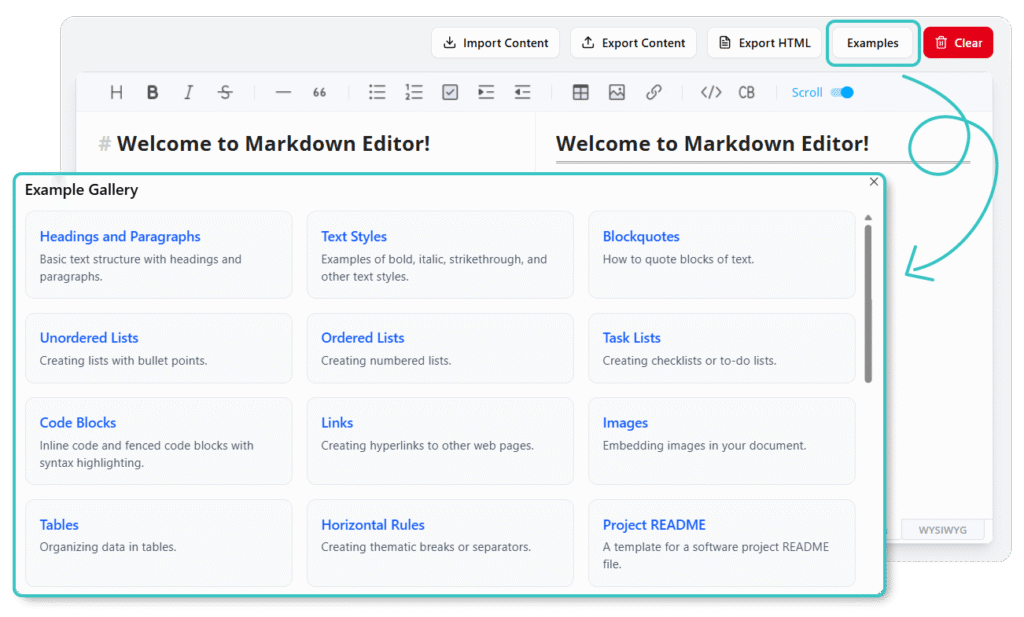
Task: Click the red Clear button
Action: pyautogui.click(x=957, y=43)
